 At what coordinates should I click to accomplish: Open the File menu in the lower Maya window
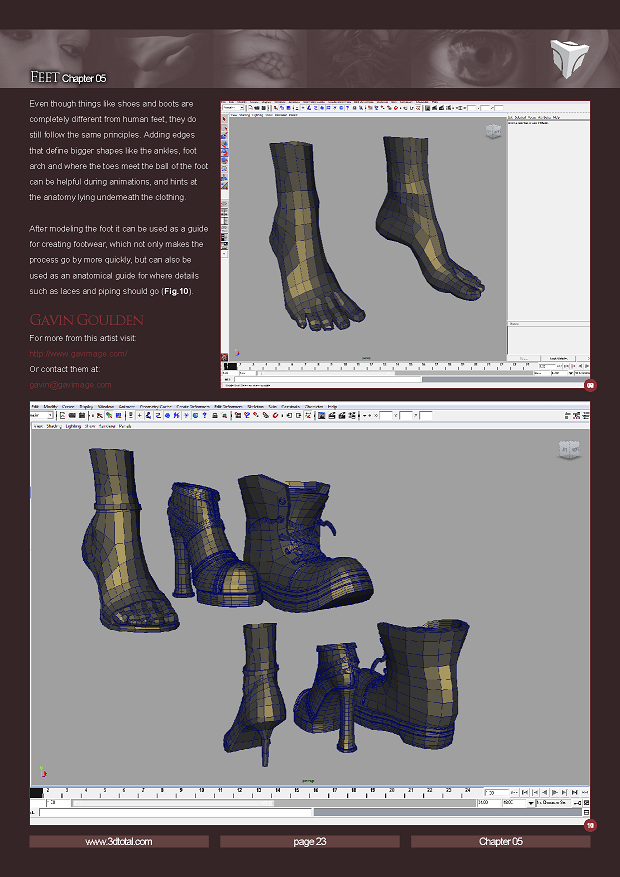36,407
